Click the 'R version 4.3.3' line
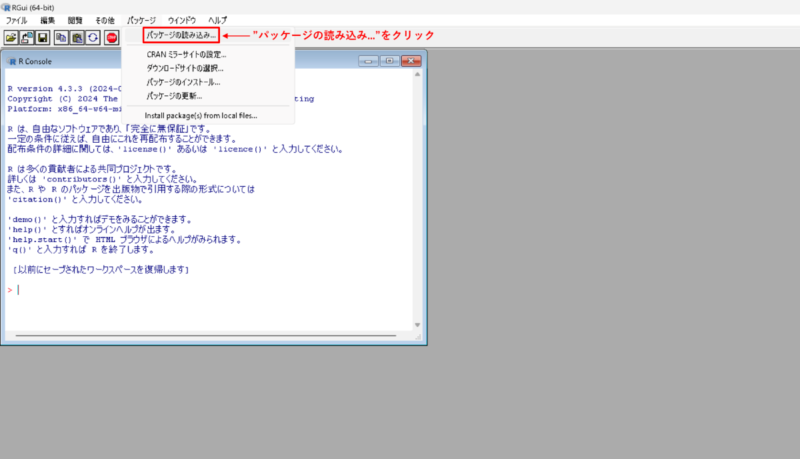This screenshot has height=459, width=800. tap(65, 89)
